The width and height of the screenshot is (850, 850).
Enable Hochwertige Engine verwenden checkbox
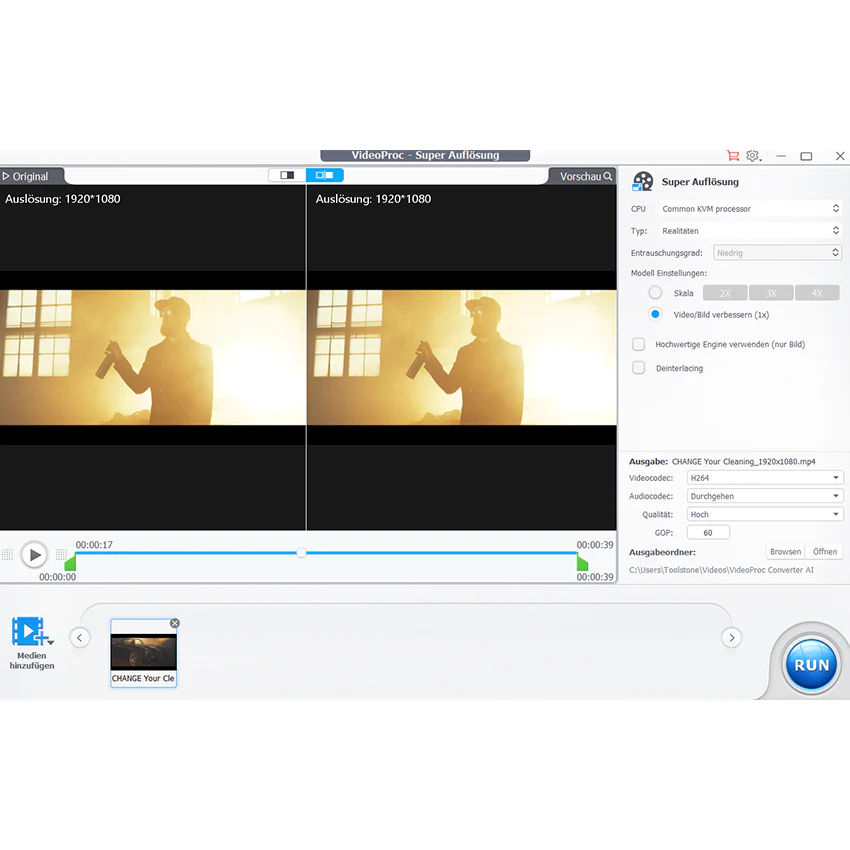639,344
